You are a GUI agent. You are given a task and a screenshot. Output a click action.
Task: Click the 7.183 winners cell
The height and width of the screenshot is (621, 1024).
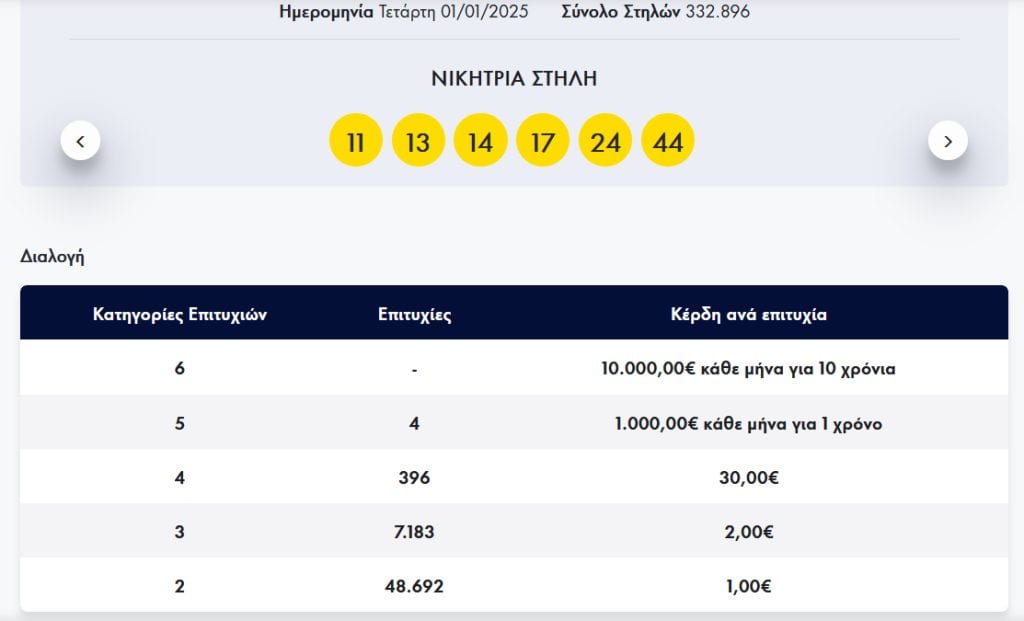click(414, 532)
